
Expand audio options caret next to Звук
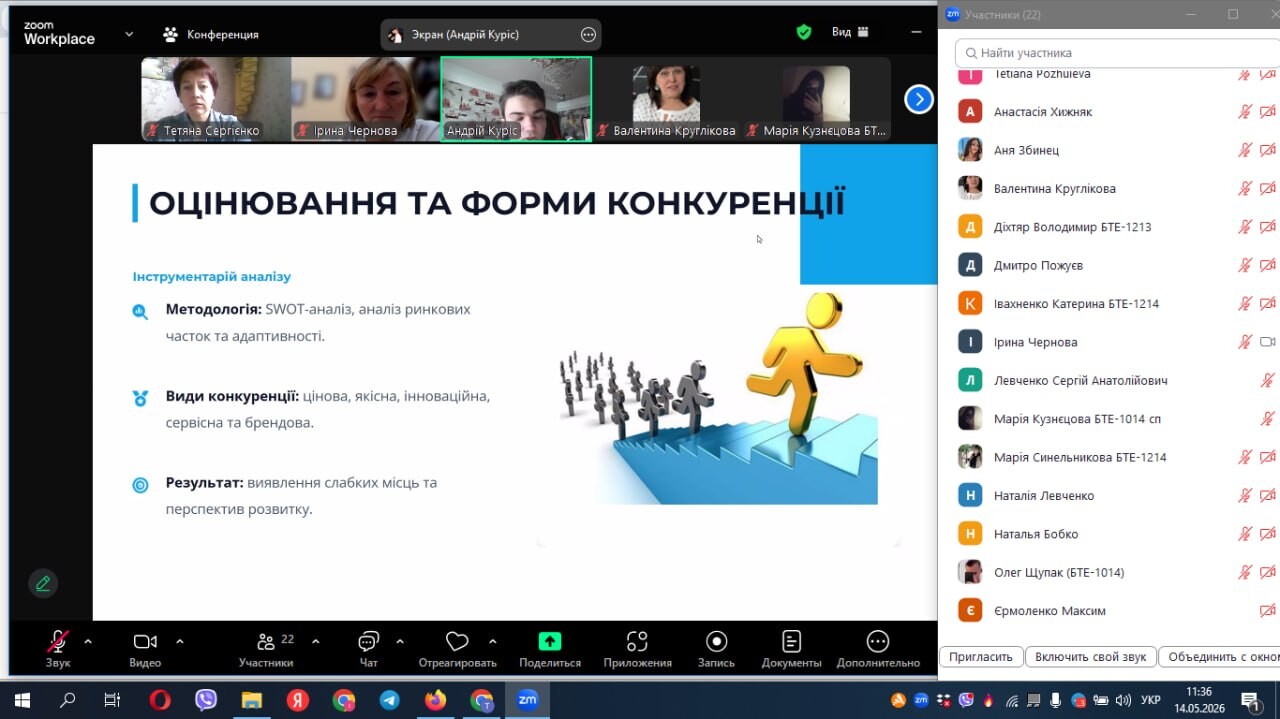[88, 641]
